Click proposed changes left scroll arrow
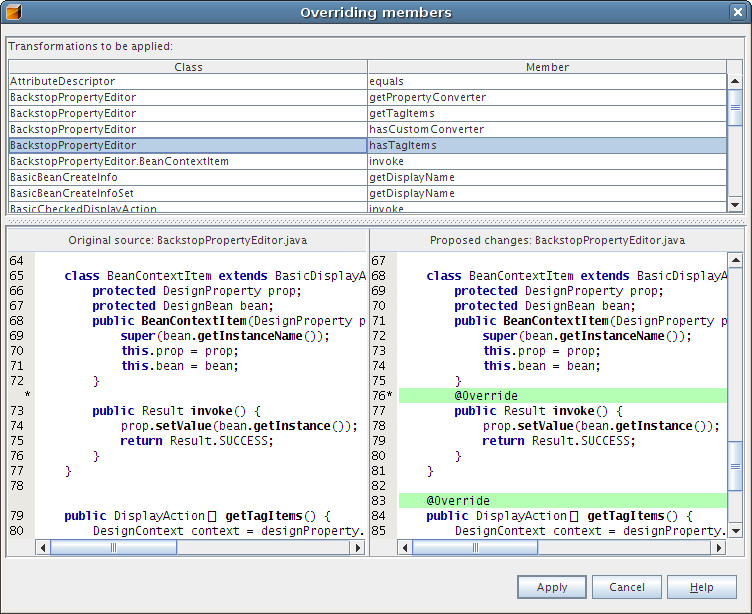 coord(405,547)
